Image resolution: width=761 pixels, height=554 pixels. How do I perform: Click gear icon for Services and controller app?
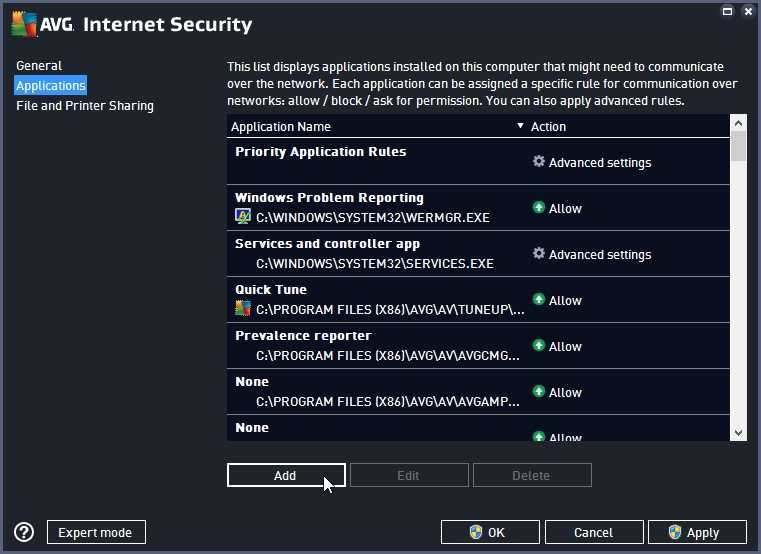point(539,254)
